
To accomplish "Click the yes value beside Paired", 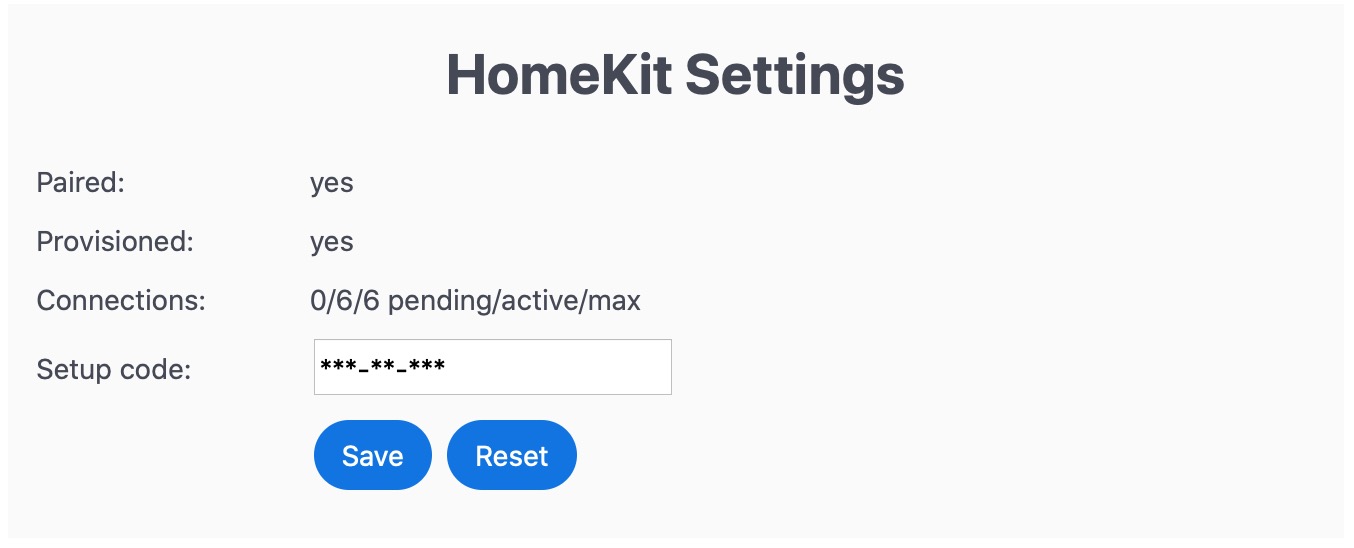I will (x=332, y=184).
